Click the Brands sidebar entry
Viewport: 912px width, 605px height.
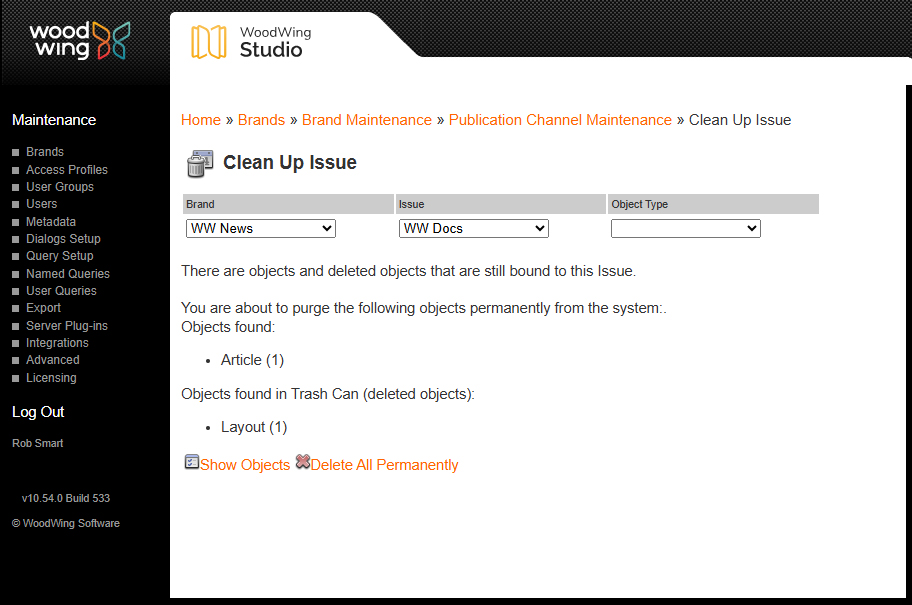(x=44, y=151)
